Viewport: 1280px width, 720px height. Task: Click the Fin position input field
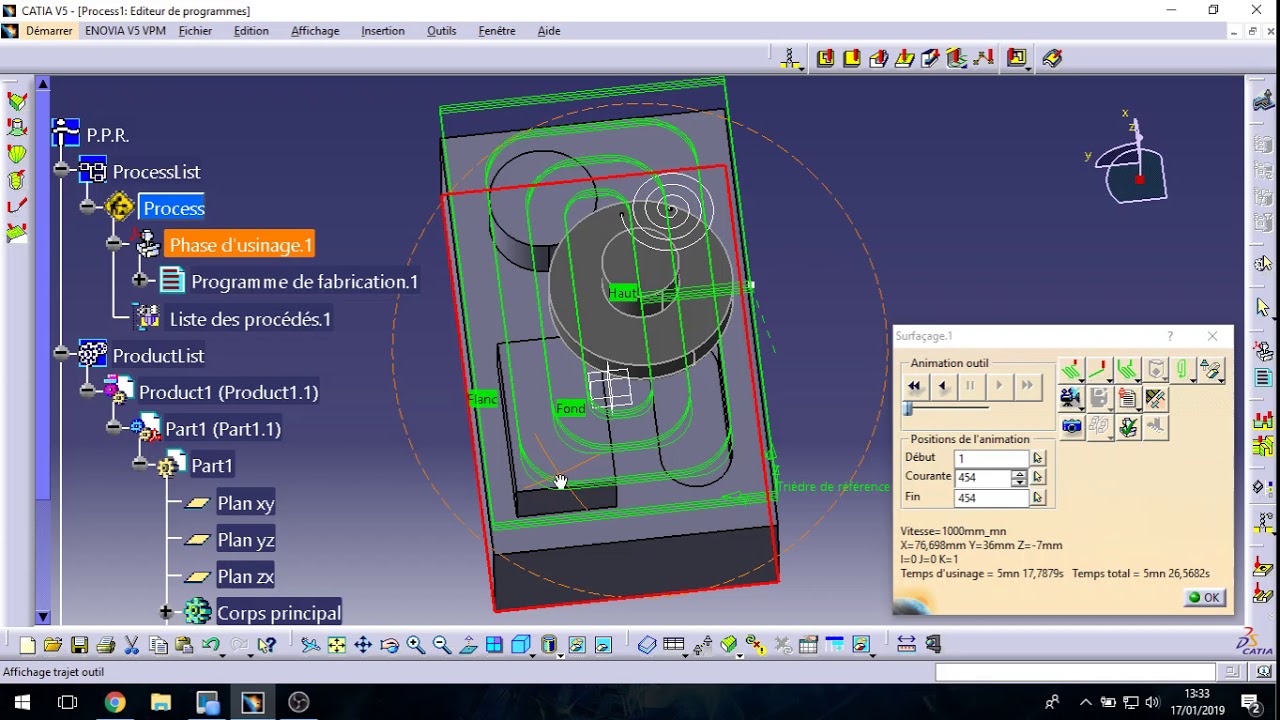pyautogui.click(x=991, y=498)
